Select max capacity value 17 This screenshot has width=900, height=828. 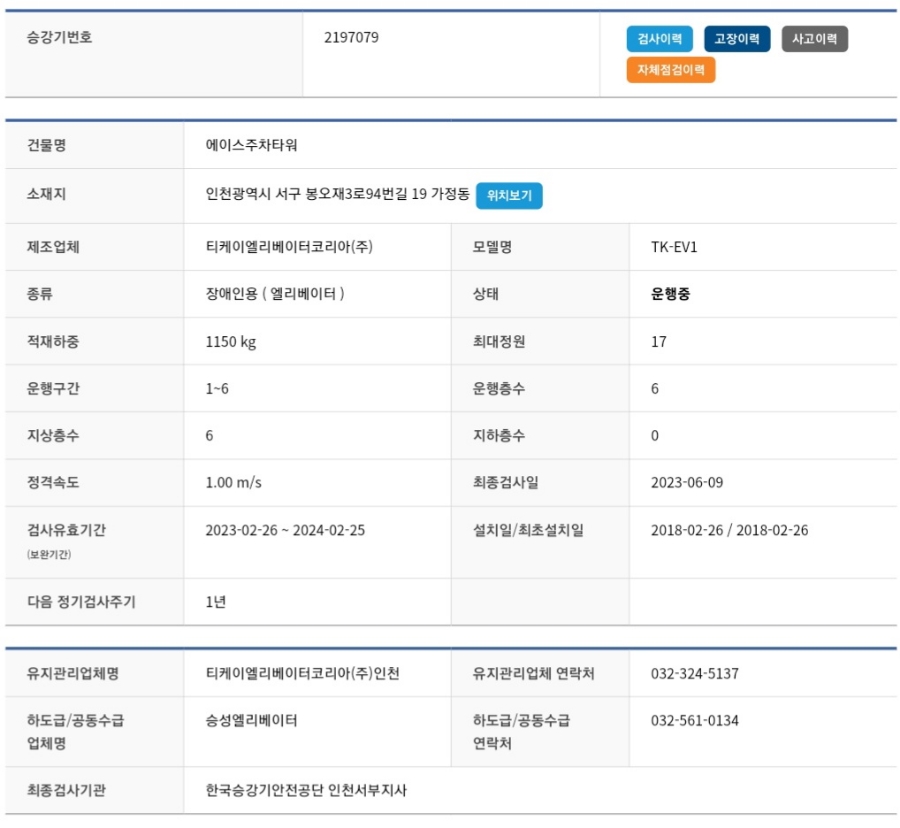tap(659, 342)
